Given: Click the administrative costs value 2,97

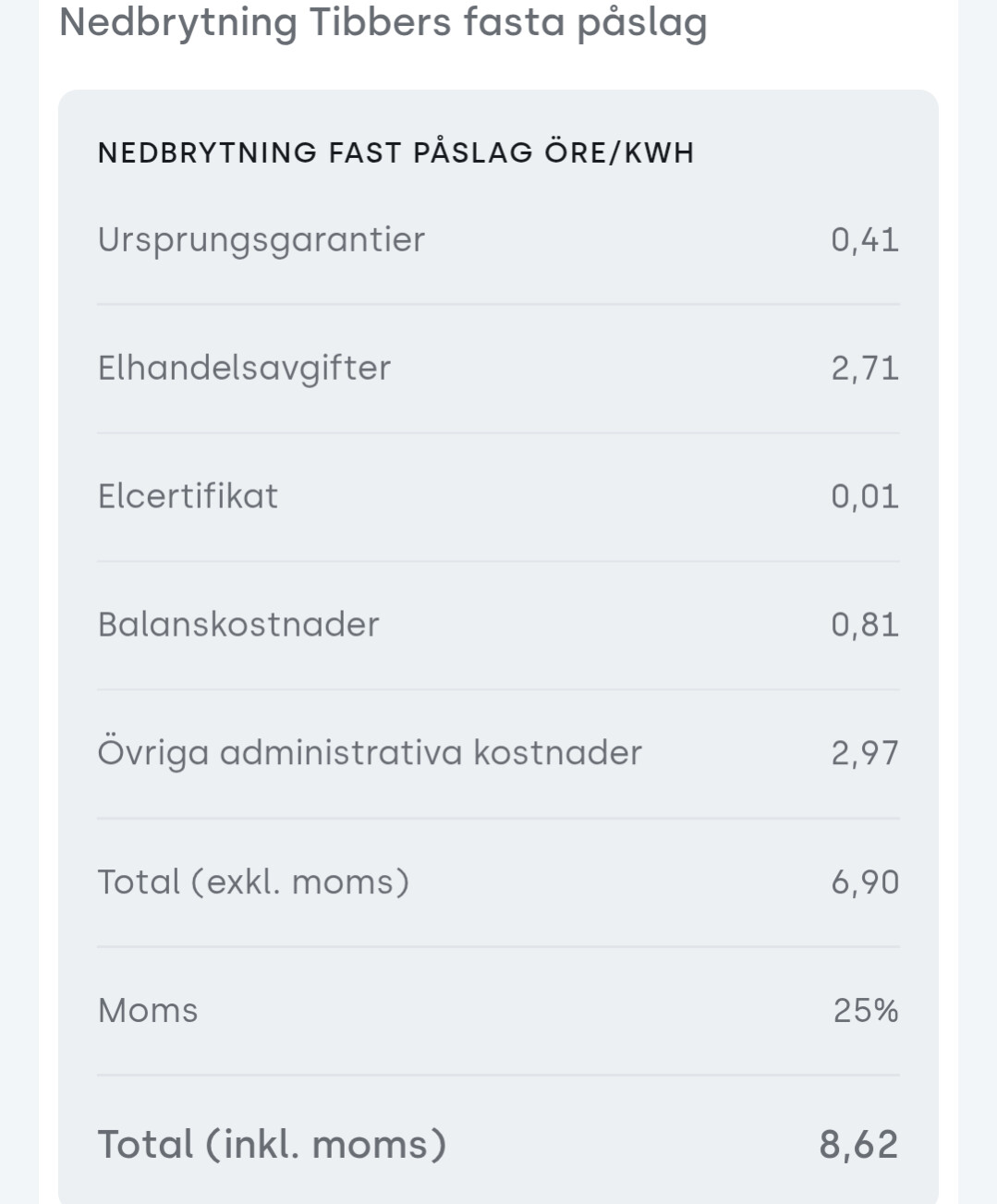Looking at the screenshot, I should click(864, 754).
